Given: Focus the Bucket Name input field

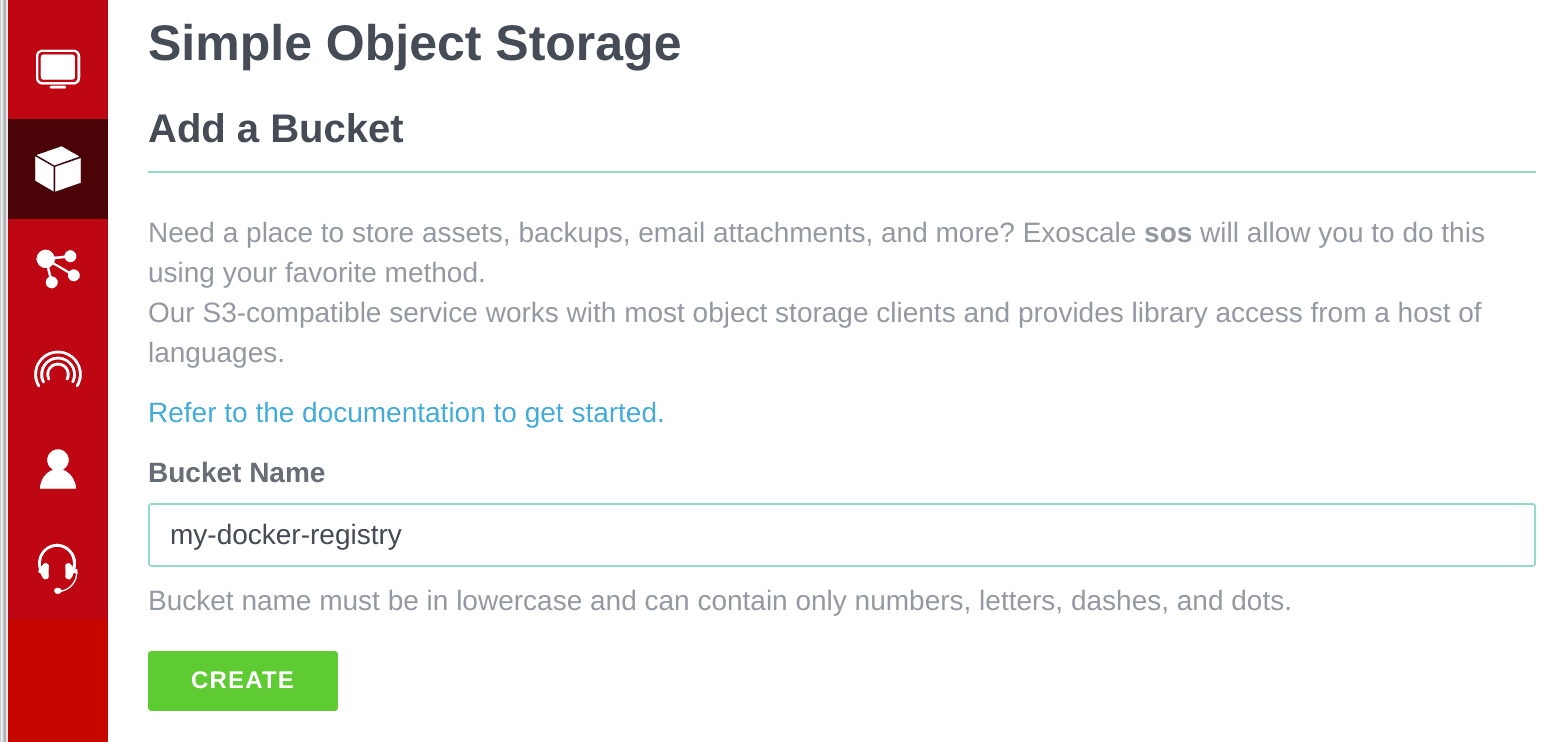Looking at the screenshot, I should pyautogui.click(x=840, y=535).
